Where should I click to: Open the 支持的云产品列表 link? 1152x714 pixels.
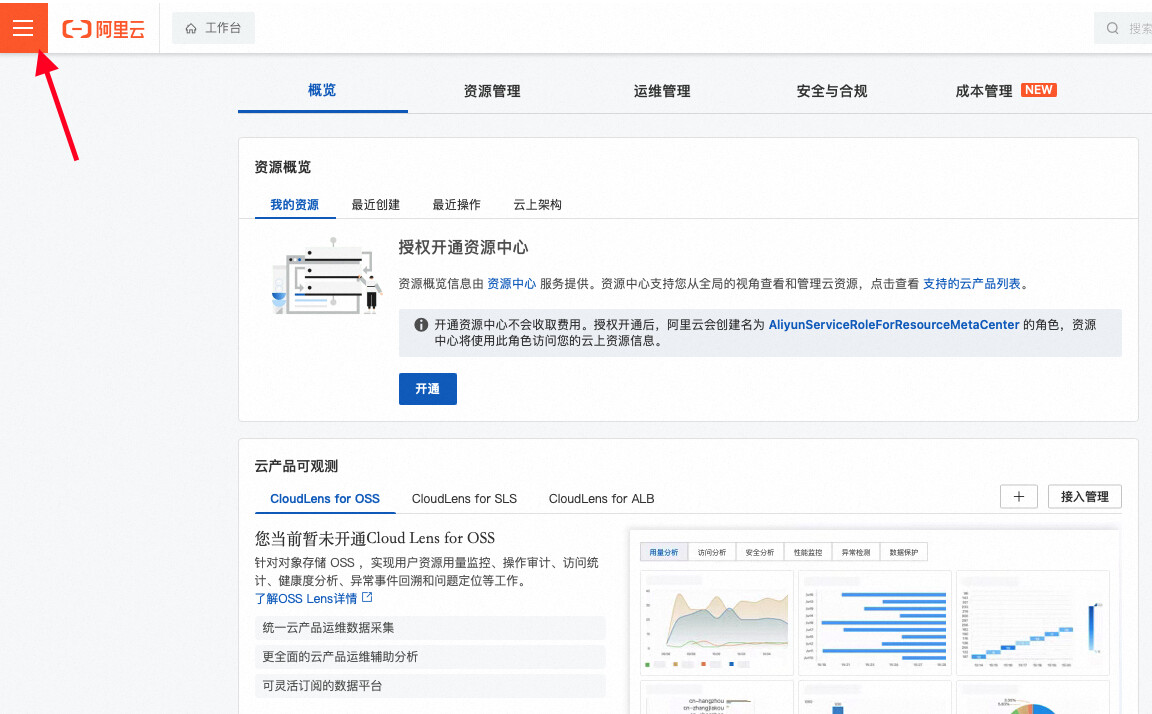[971, 284]
